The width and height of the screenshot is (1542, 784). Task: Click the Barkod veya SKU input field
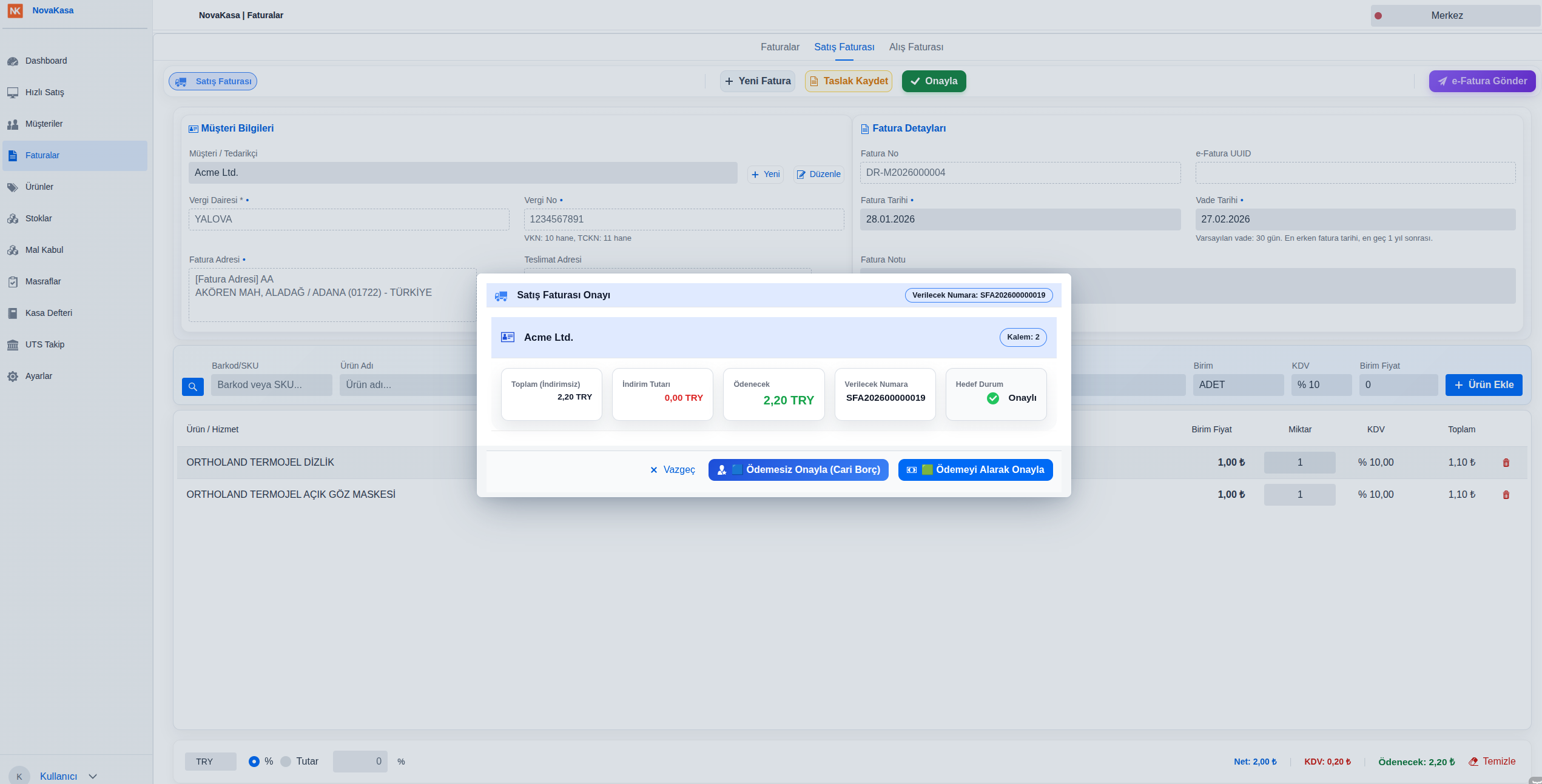pos(271,385)
